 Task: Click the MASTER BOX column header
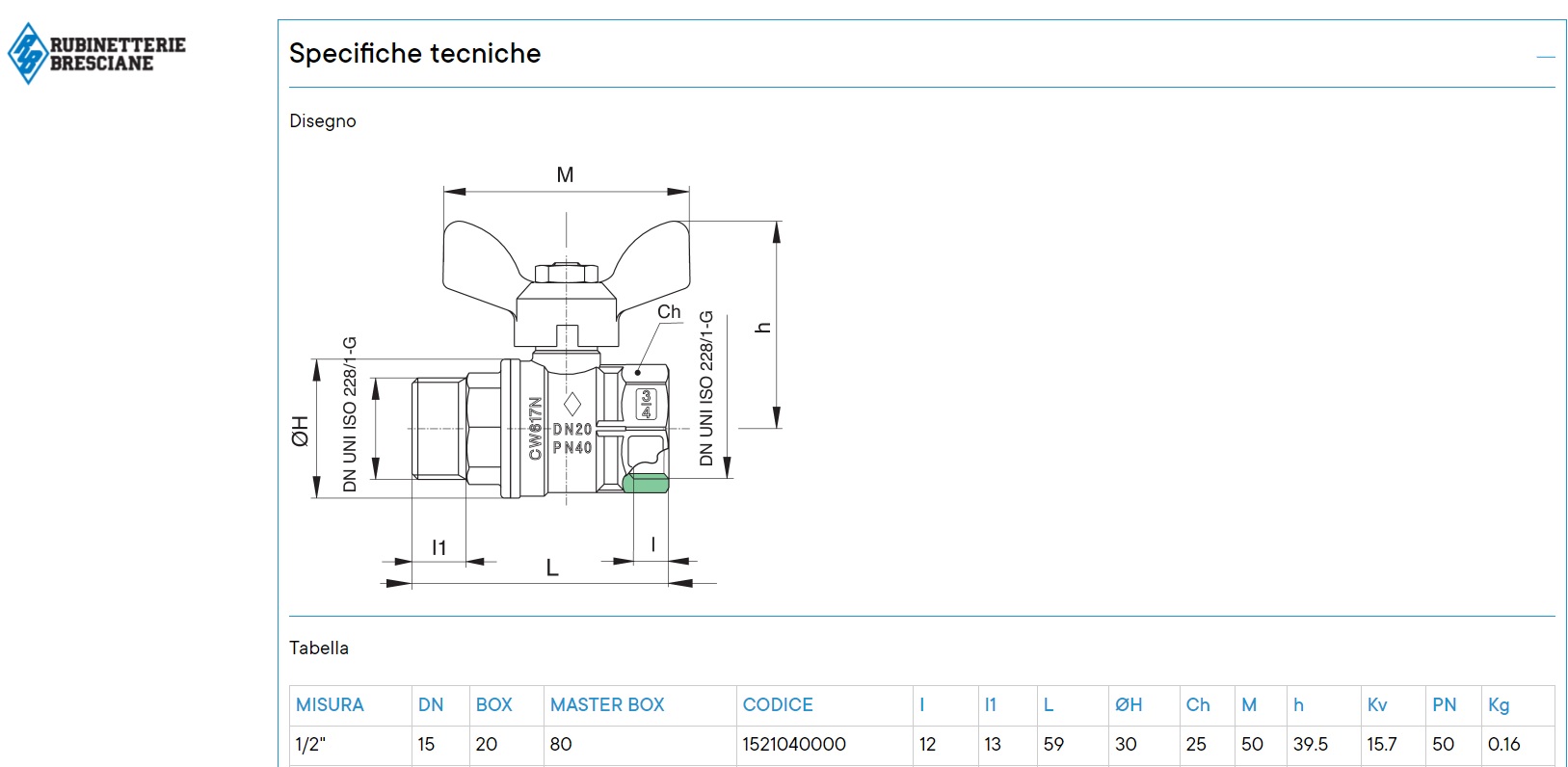pos(607,704)
